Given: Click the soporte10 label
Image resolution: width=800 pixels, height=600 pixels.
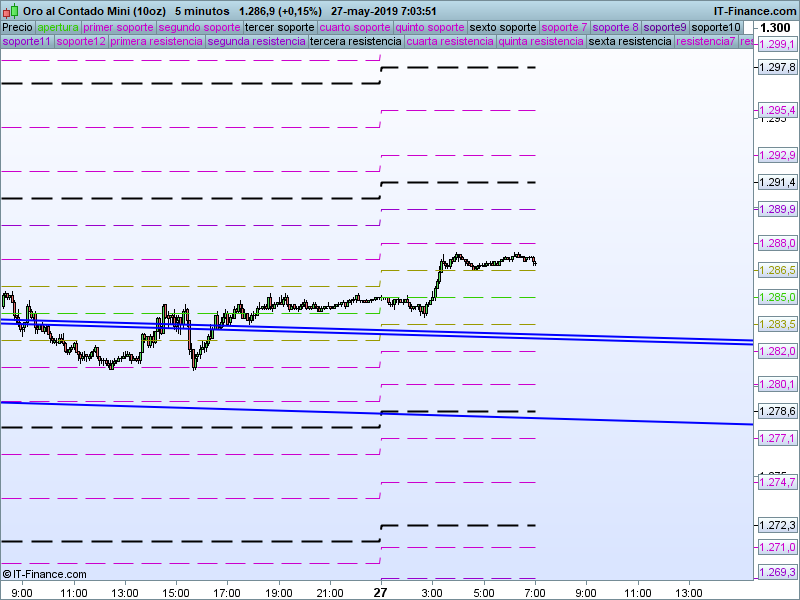Looking at the screenshot, I should 716,27.
